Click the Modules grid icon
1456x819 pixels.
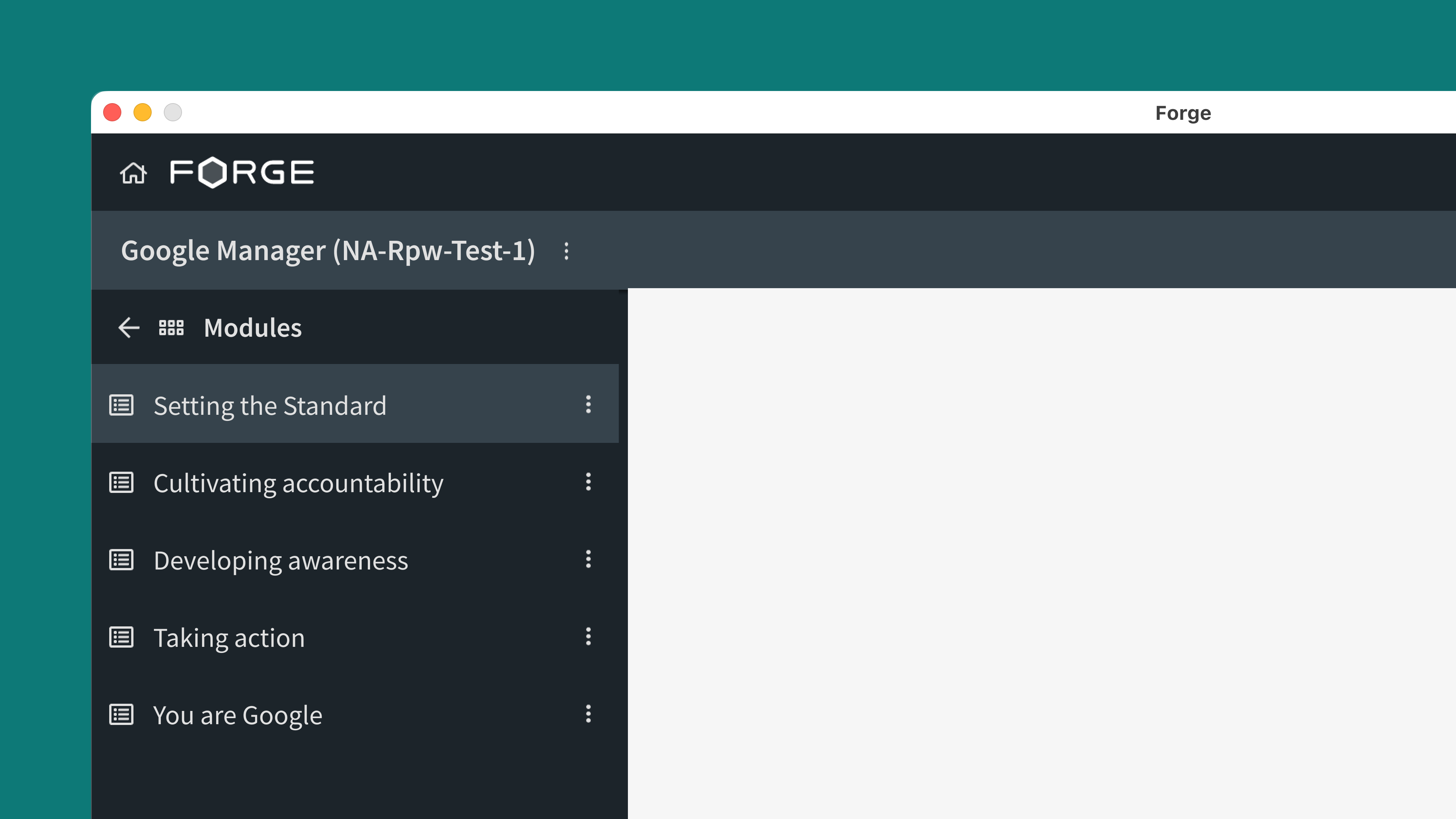click(171, 328)
